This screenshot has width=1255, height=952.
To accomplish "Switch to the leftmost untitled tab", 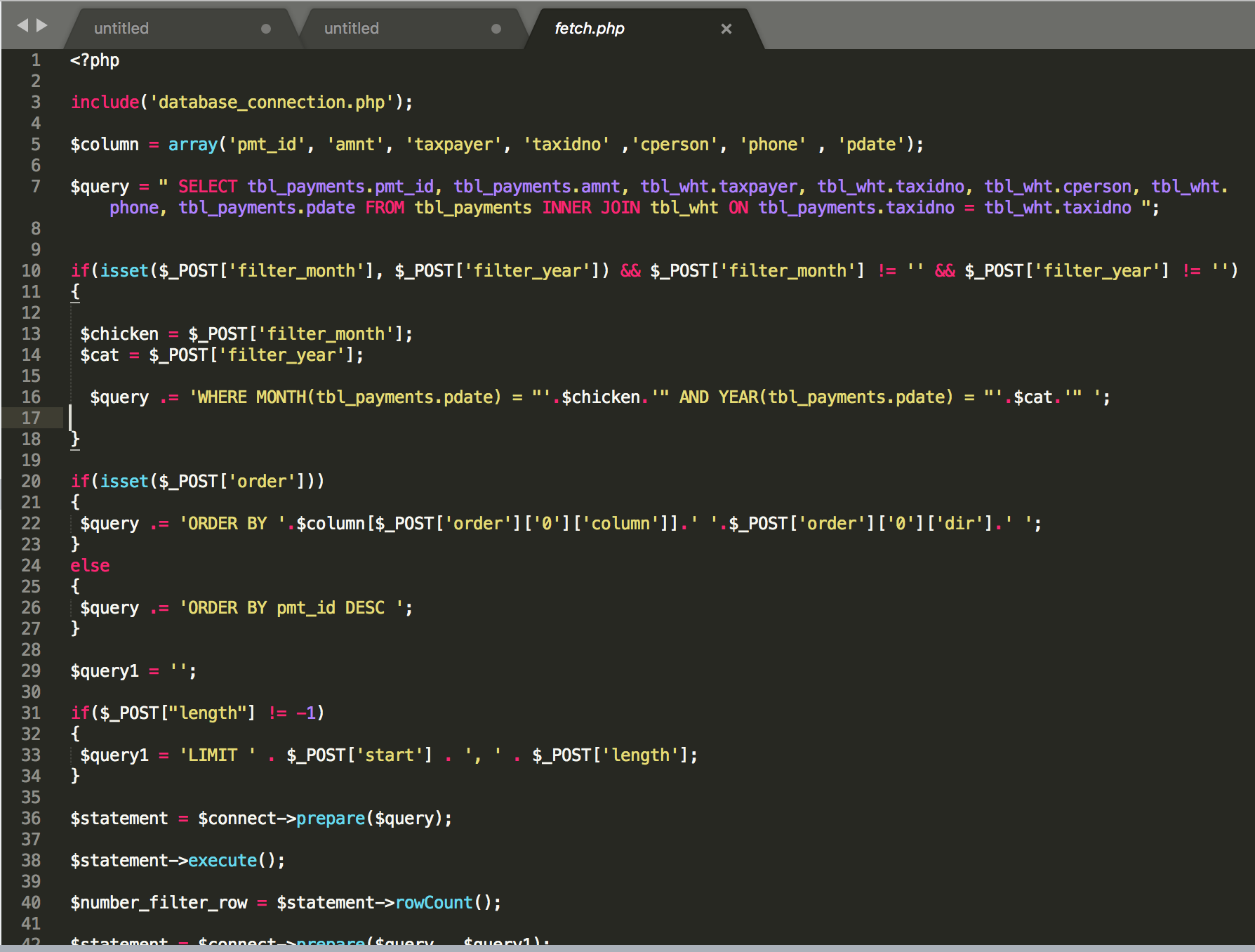I will point(121,29).
